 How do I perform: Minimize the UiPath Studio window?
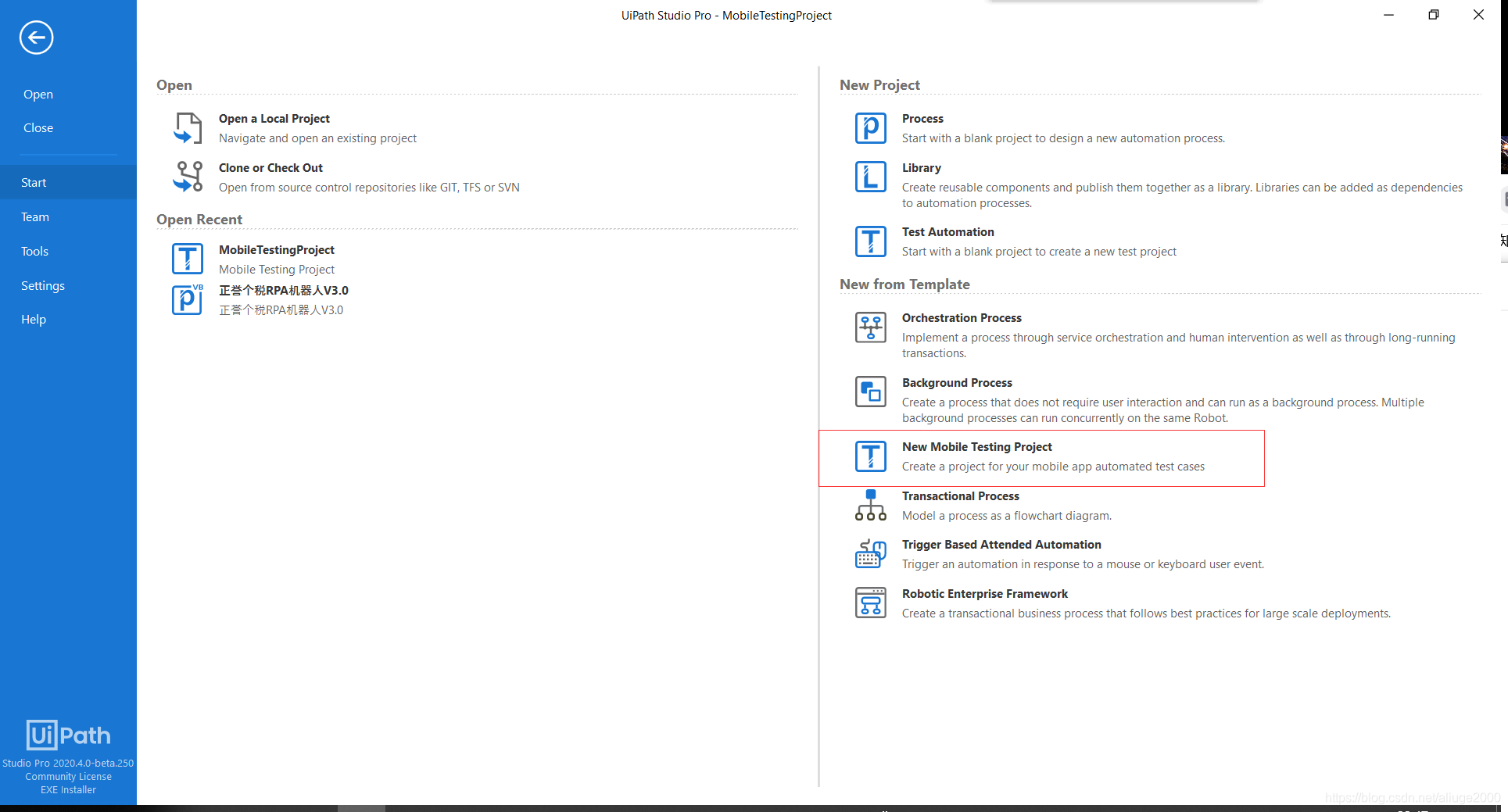(x=1388, y=15)
